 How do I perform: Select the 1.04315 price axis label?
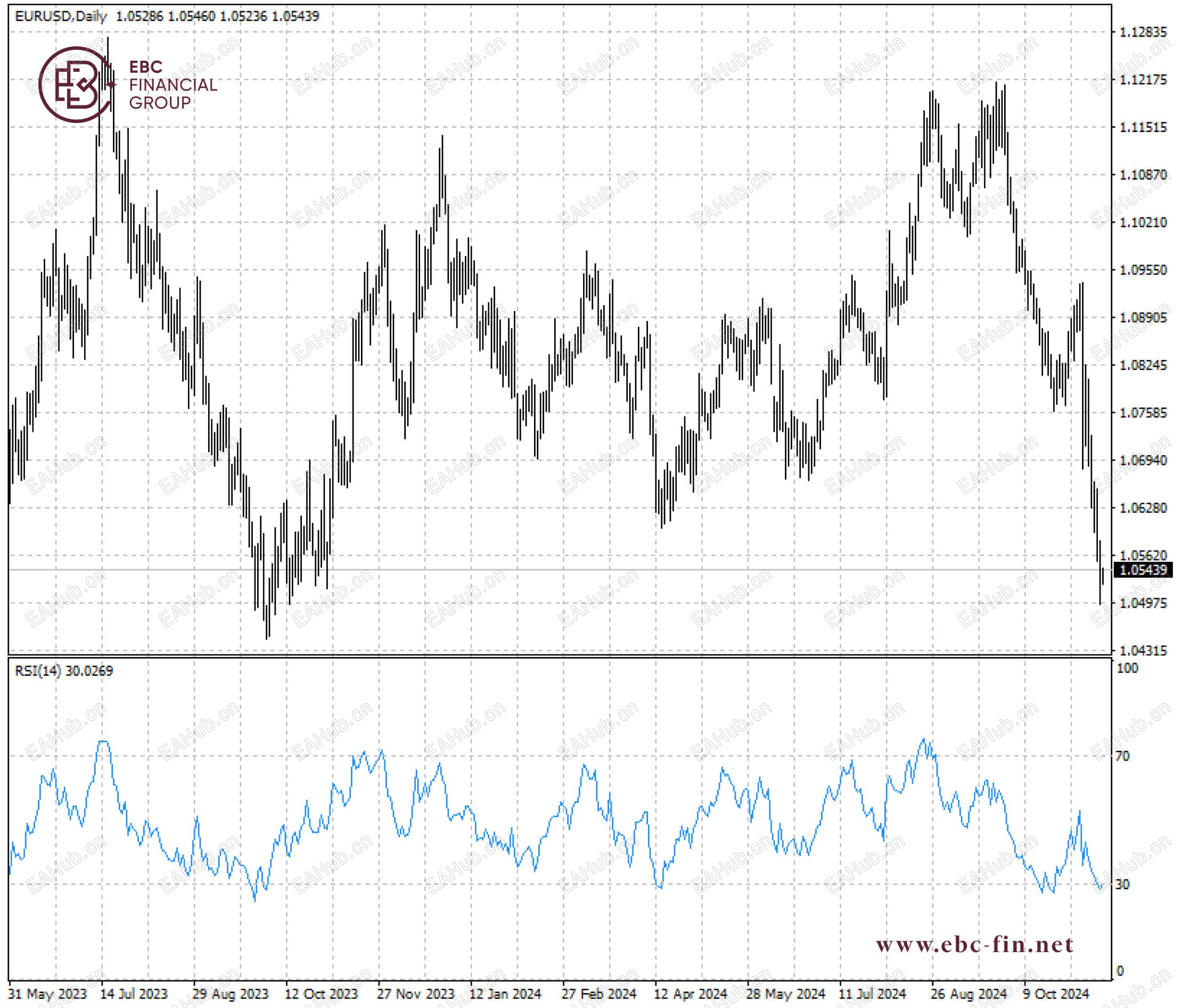(1143, 650)
